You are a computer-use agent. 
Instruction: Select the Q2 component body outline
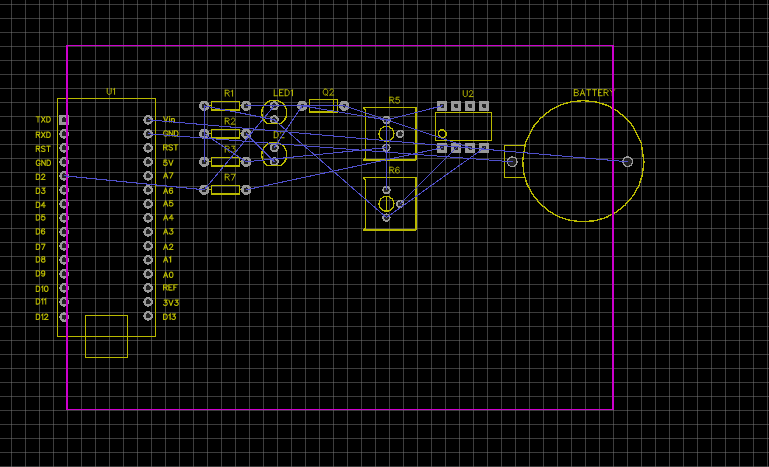pos(323,106)
